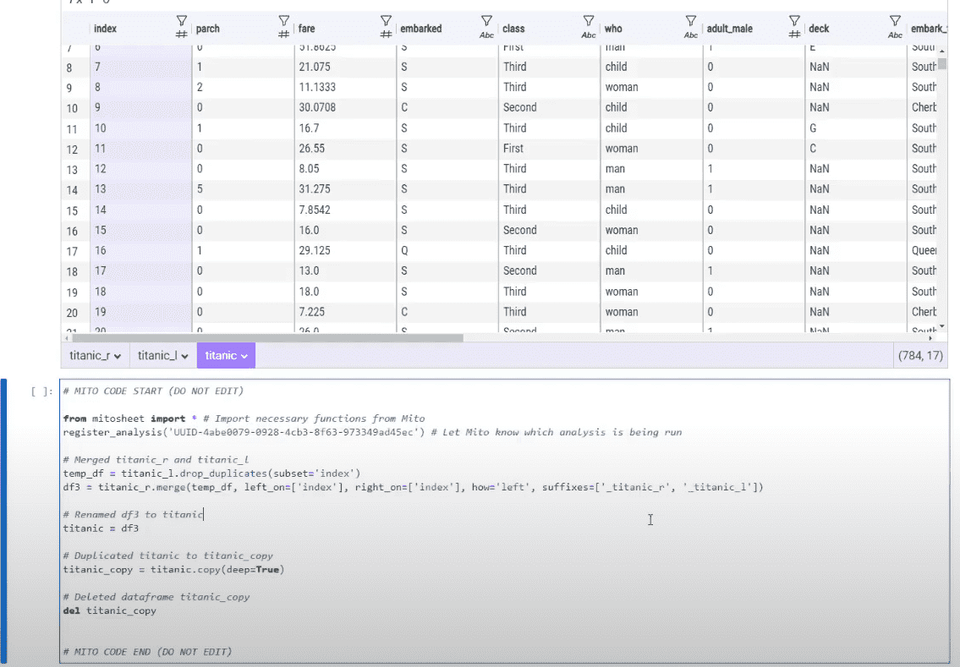Open filter icon on index column
This screenshot has height=667, width=960.
[181, 21]
